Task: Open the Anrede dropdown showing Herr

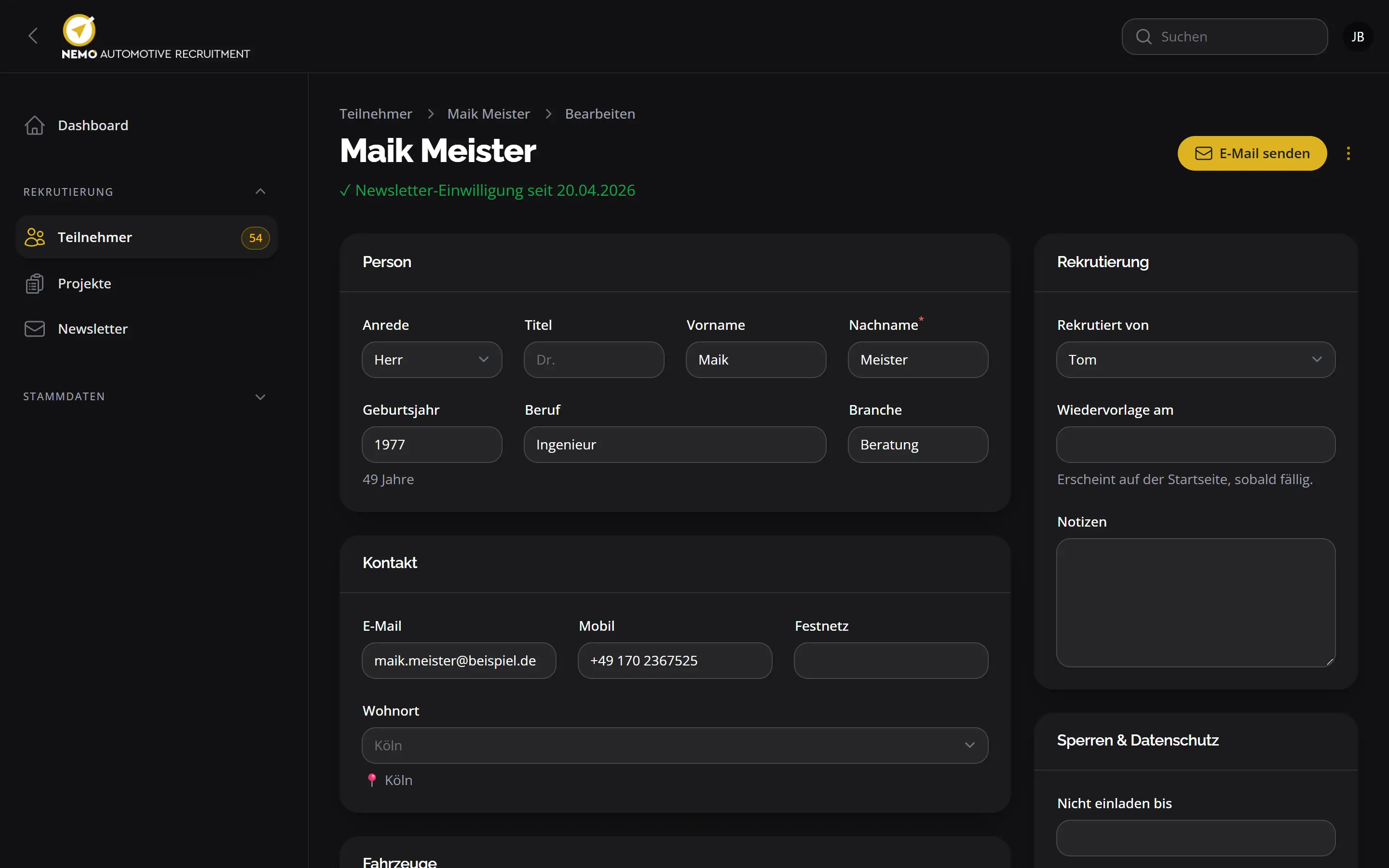Action: 432,360
